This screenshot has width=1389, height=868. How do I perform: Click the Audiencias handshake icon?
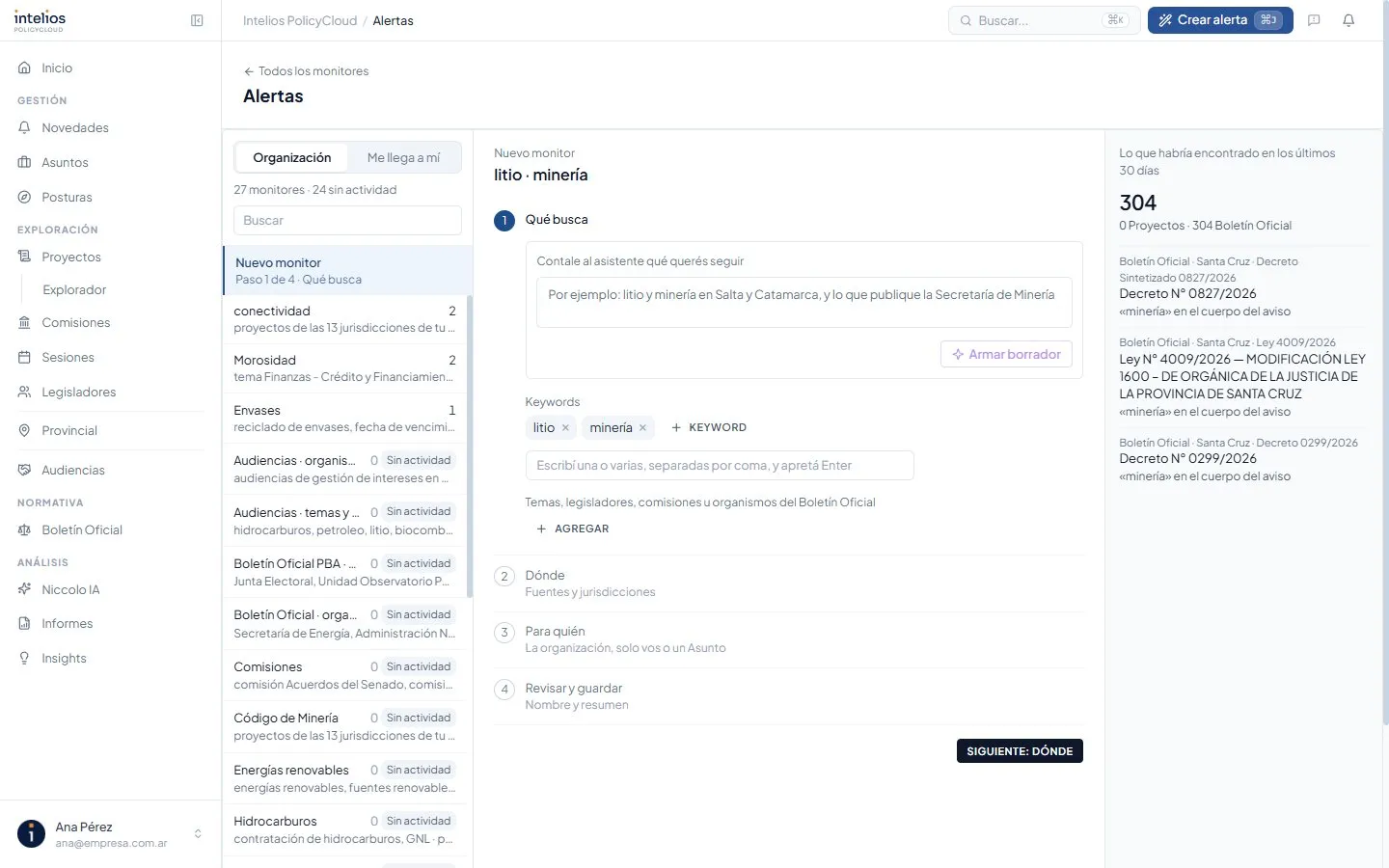point(25,471)
